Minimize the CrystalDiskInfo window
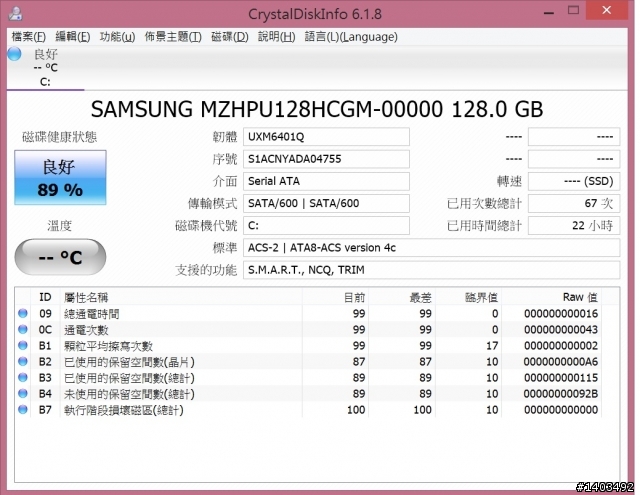This screenshot has width=640, height=495. click(549, 12)
